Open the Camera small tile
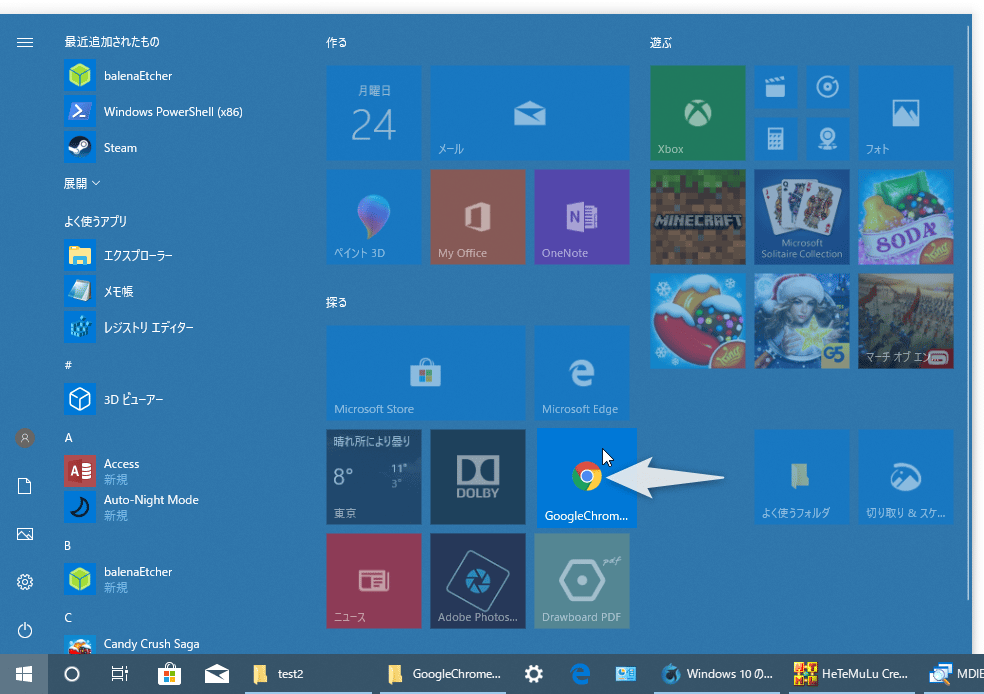 coord(827,139)
